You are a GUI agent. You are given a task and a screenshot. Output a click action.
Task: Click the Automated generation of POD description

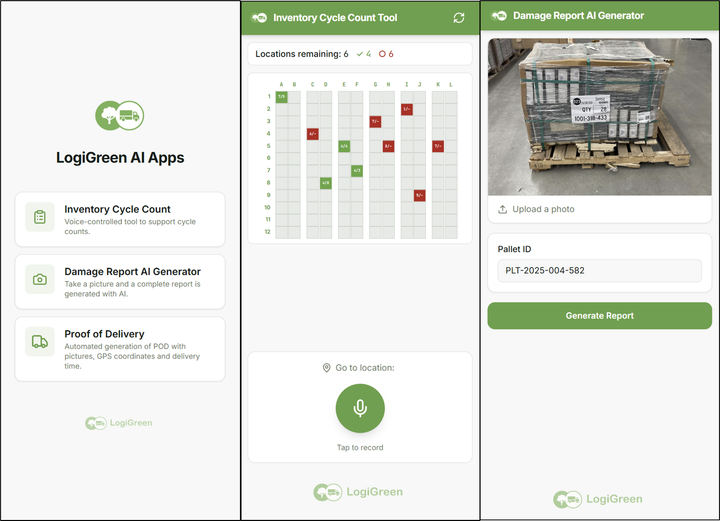[132, 356]
